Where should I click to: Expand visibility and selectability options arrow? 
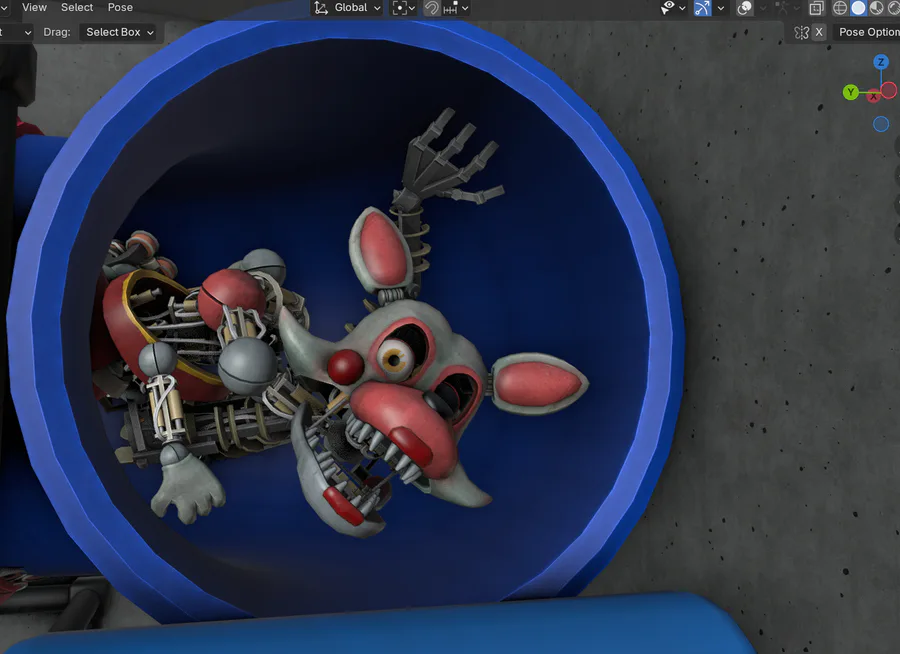pos(682,8)
